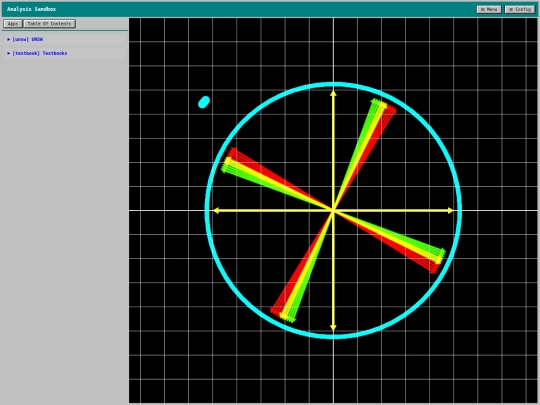Expand the [textbook] Textbooks tree arrow
540x405 pixels.
9,53
